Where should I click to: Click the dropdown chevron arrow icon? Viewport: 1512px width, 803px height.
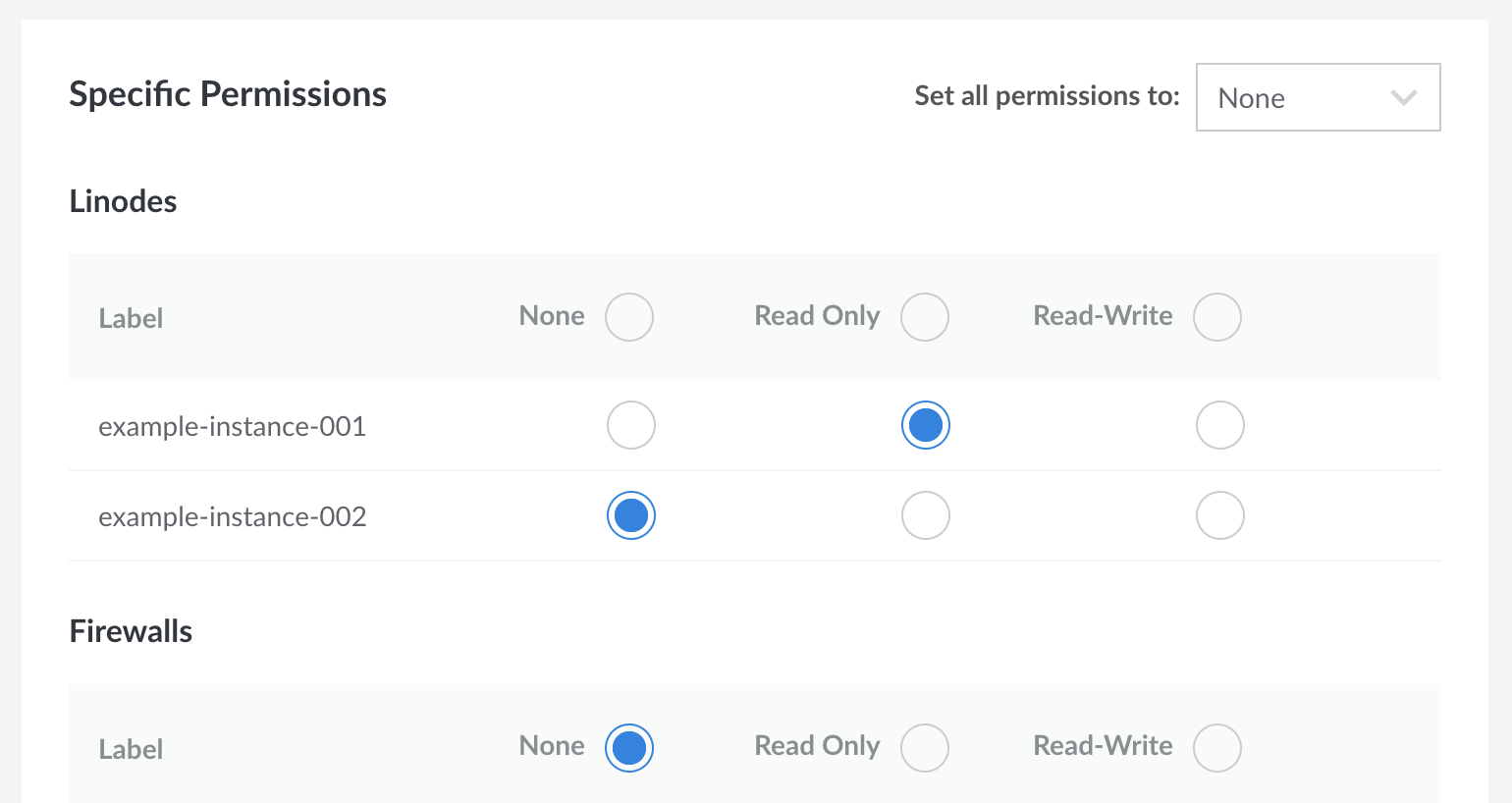click(x=1404, y=97)
